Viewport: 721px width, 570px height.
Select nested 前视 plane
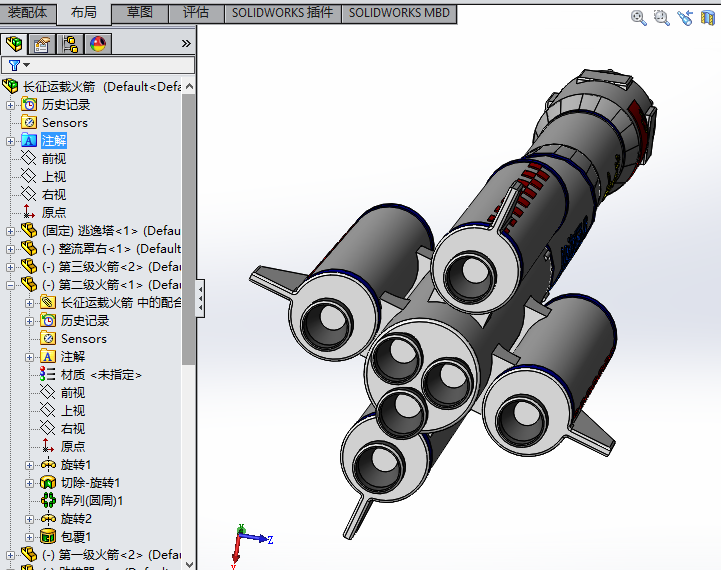(73, 393)
